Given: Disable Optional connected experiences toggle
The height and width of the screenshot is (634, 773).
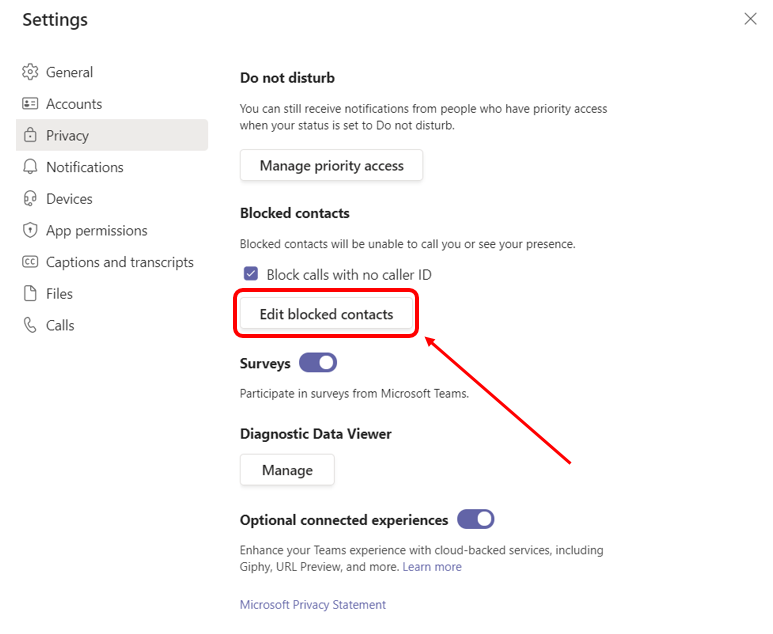Looking at the screenshot, I should point(476,519).
